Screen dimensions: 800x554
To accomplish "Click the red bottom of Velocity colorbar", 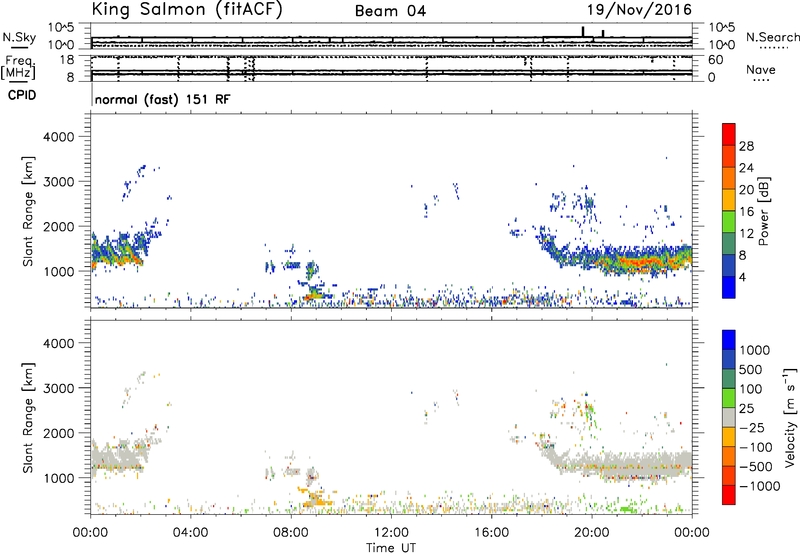I will click(x=729, y=495).
